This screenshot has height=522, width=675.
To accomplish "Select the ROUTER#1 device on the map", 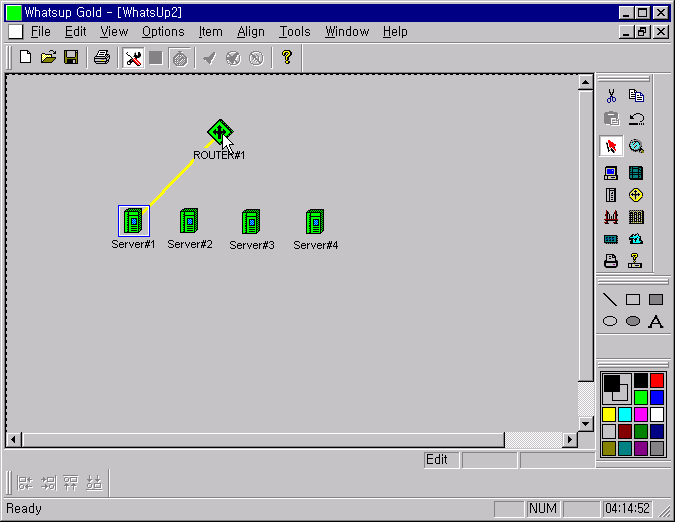I will 220,132.
